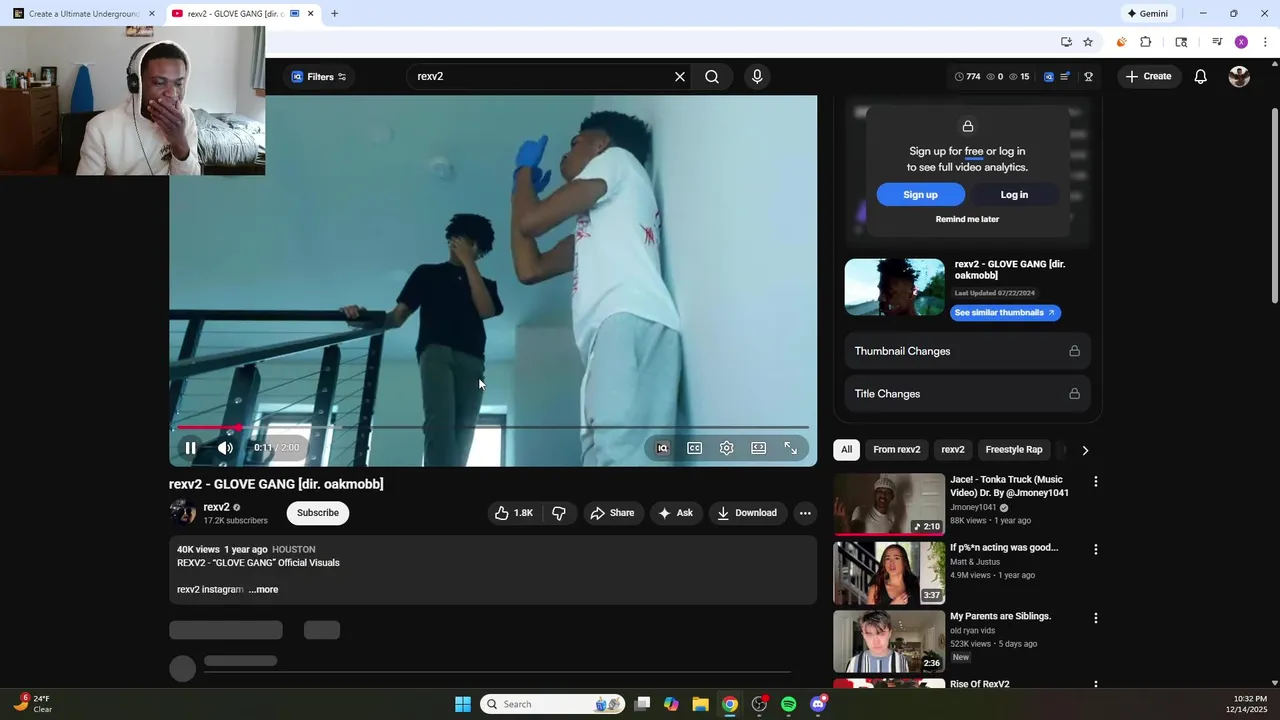Click Remind me later
Viewport: 1280px width, 720px height.
pyautogui.click(x=967, y=219)
